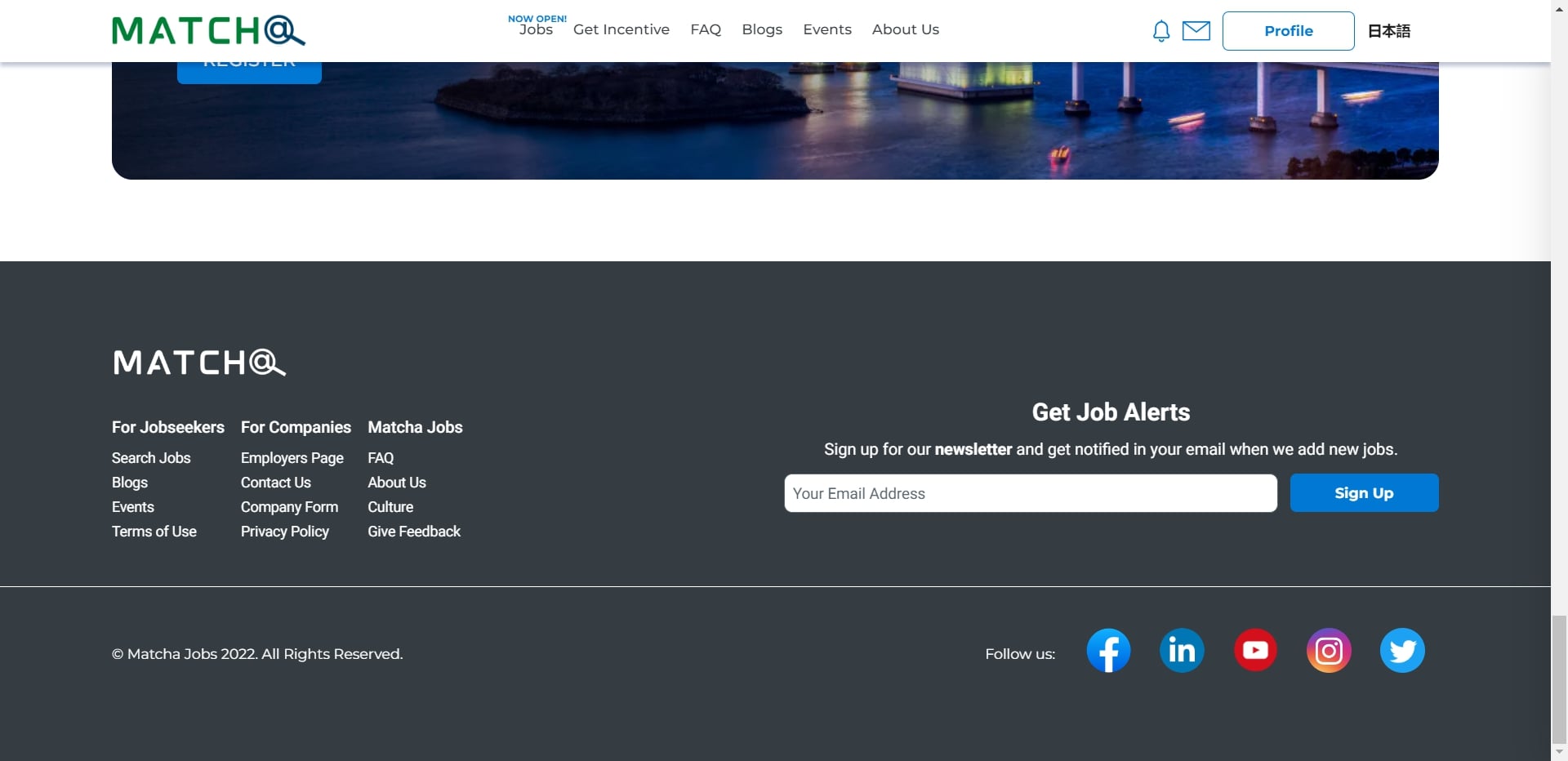Open the notifications bell icon
Screen dimensions: 1568x761
click(1160, 31)
